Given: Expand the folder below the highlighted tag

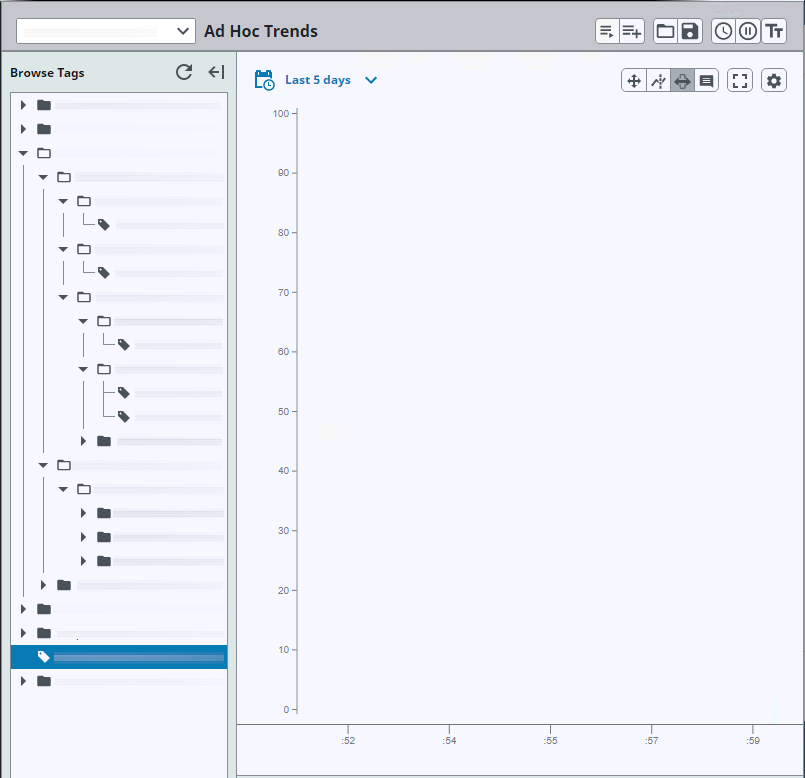Looking at the screenshot, I should (23, 681).
